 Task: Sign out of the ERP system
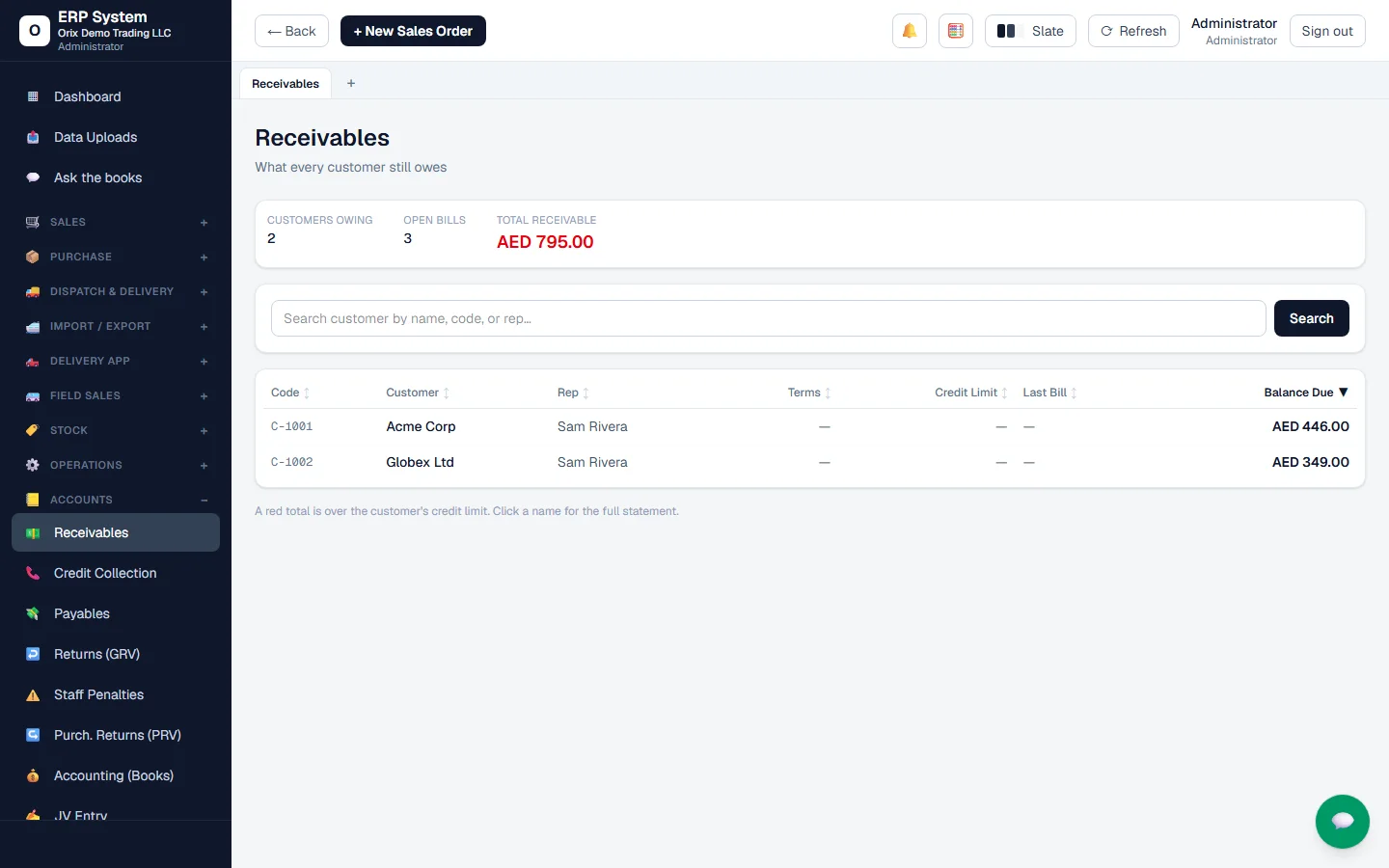[1327, 31]
